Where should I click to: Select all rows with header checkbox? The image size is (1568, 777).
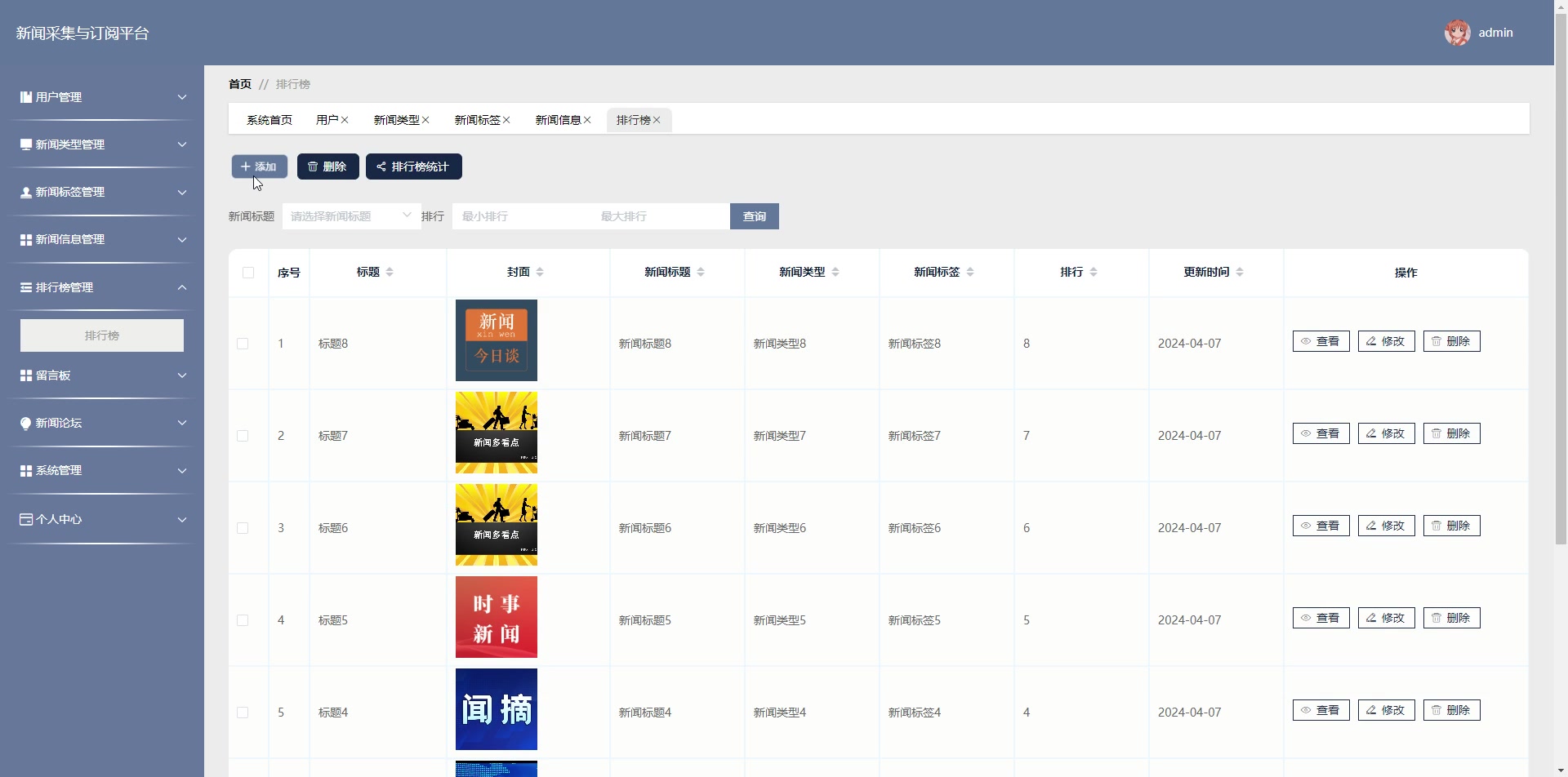tap(248, 273)
